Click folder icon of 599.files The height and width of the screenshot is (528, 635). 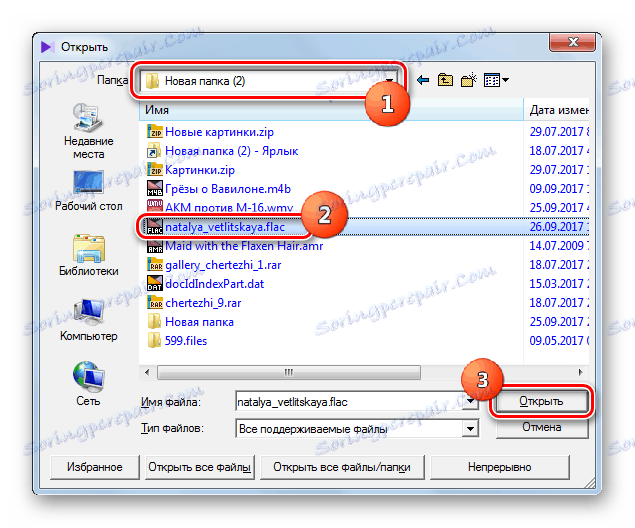coord(155,341)
